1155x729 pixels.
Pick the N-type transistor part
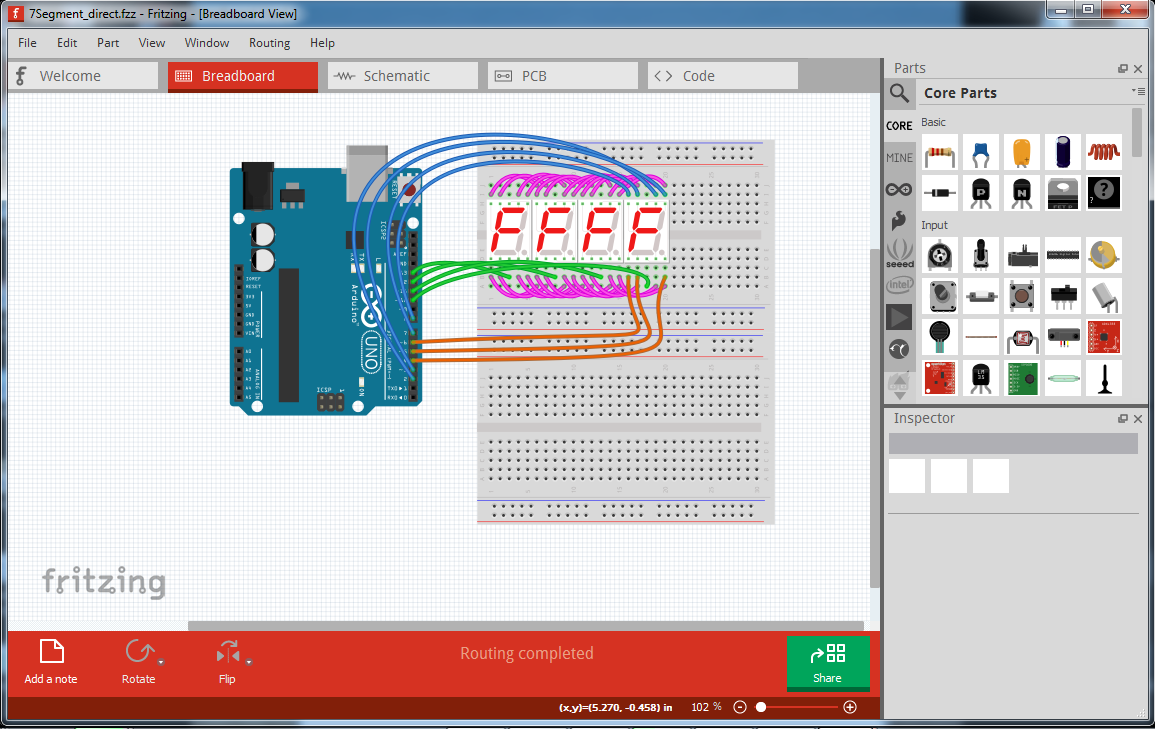coord(1022,193)
